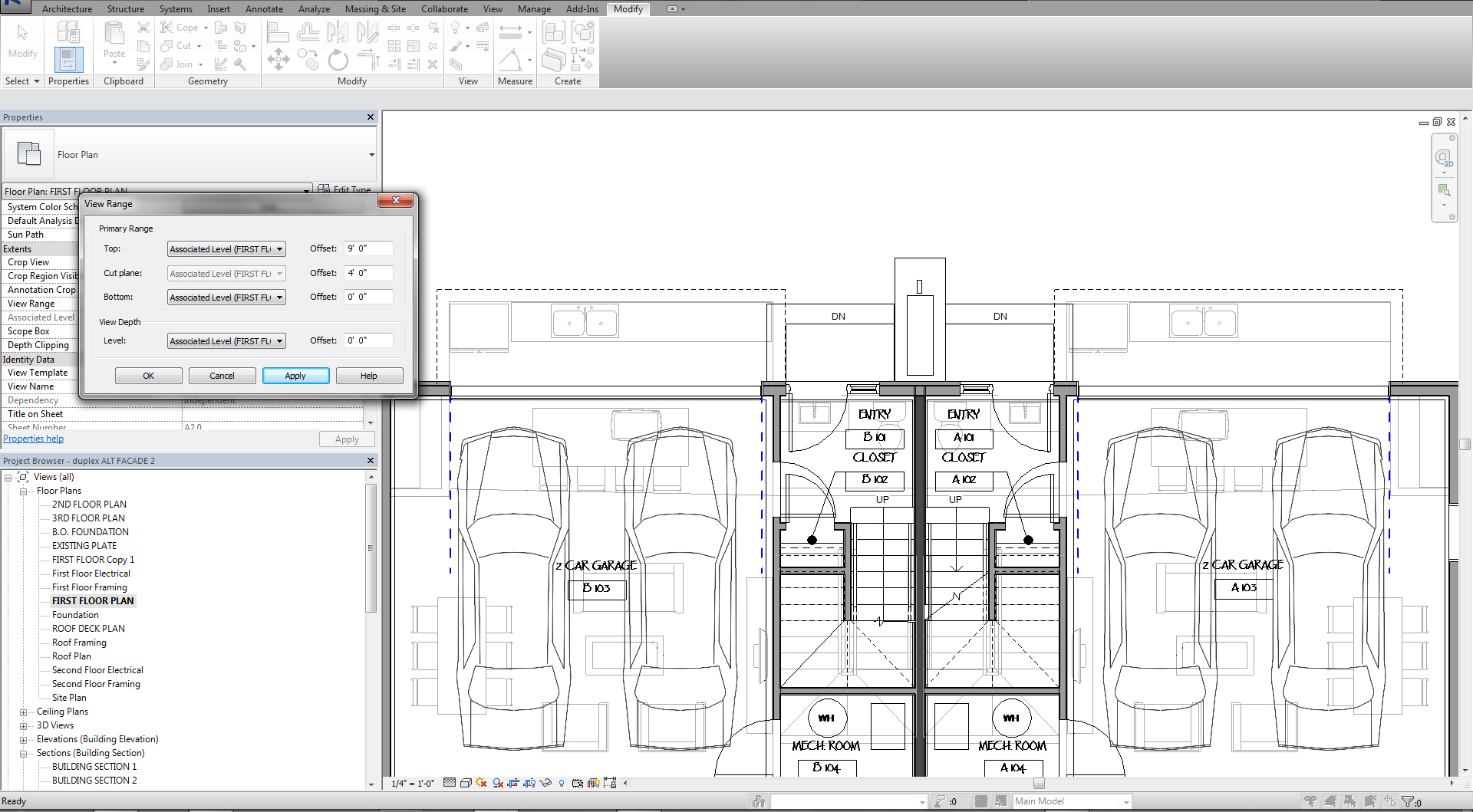The height and width of the screenshot is (812, 1473).
Task: Toggle shadows from the view control bar
Action: [x=498, y=783]
